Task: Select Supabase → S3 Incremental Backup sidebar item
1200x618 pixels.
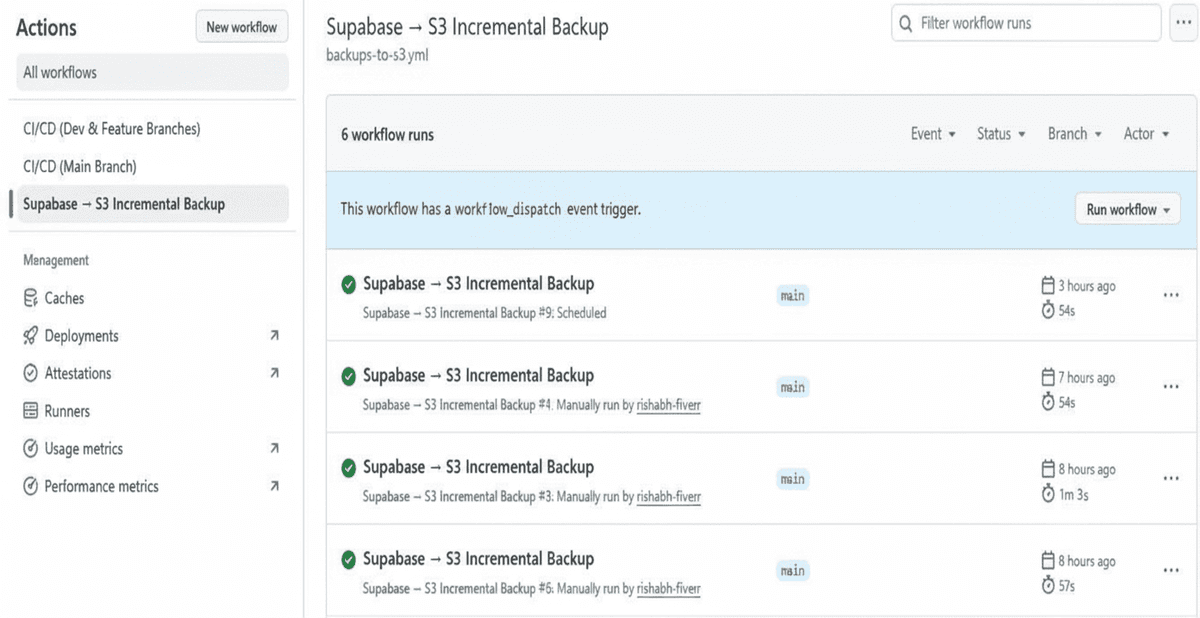Action: pyautogui.click(x=152, y=204)
